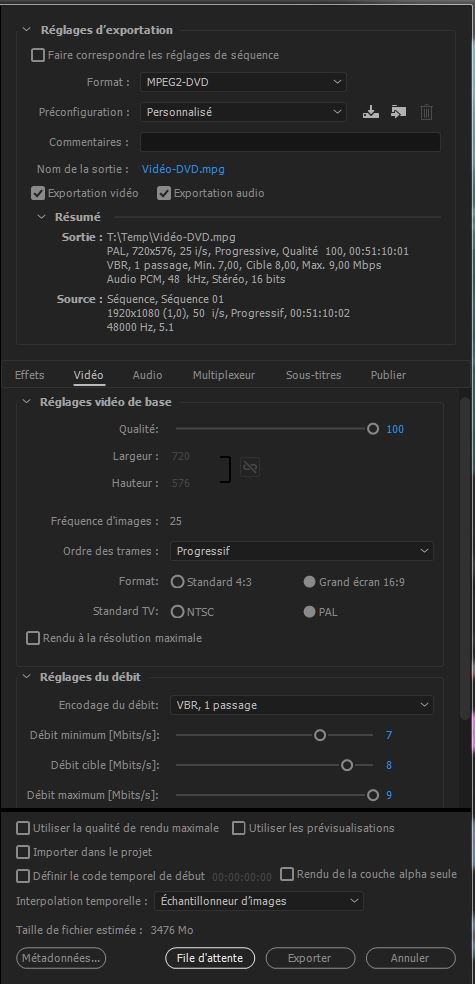Enable Faire correspondre les réglages de séquence
This screenshot has width=475, height=984.
coord(38,55)
